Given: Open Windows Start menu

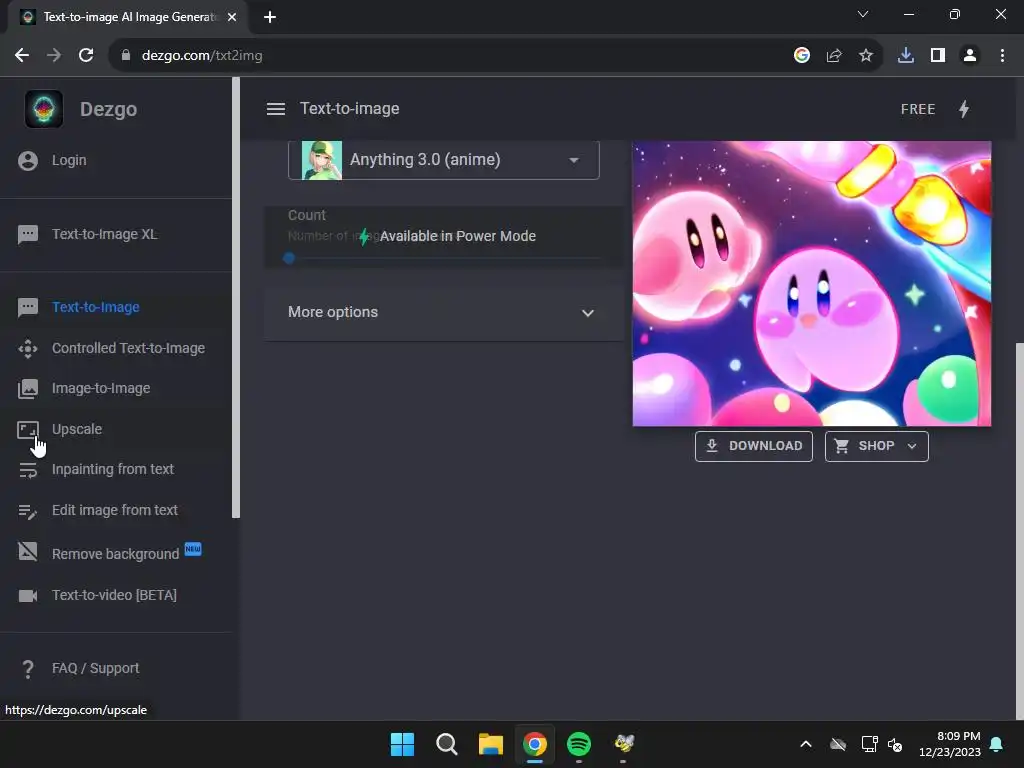Looking at the screenshot, I should (x=402, y=744).
